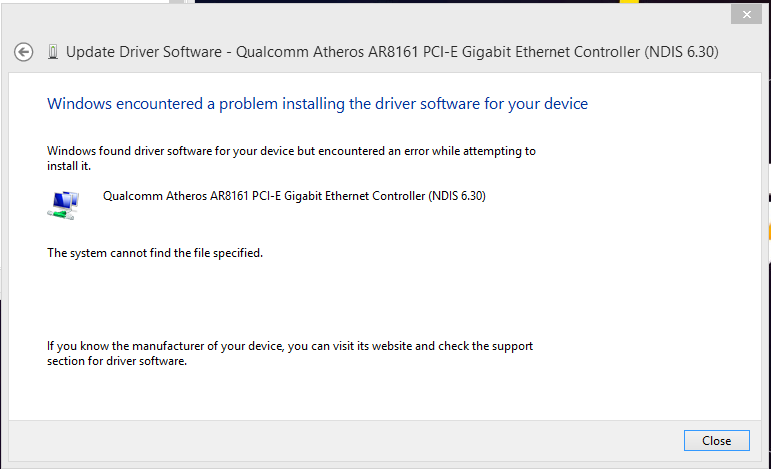
Task: Close the dialog using the top-right X
Action: (x=745, y=15)
